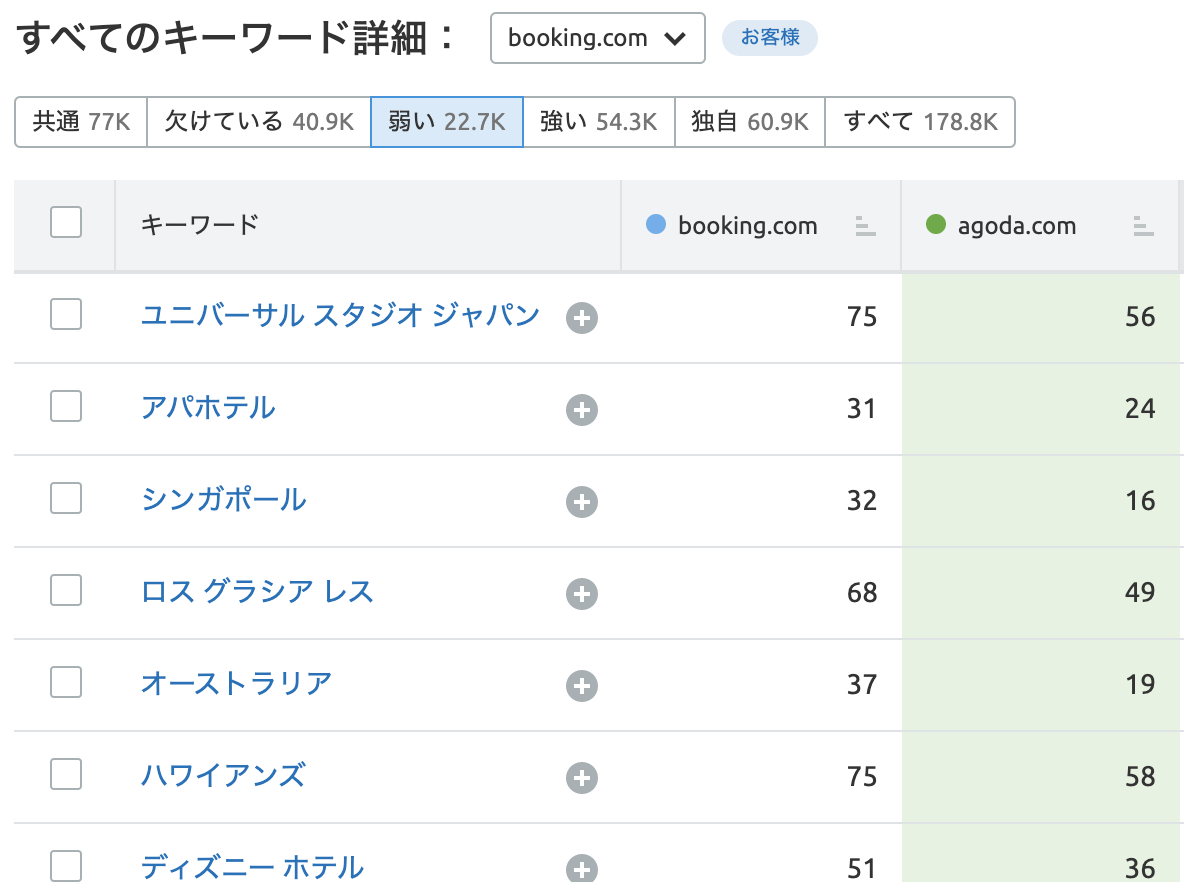
Task: Check the オーストラリア row checkbox
Action: tap(66, 683)
